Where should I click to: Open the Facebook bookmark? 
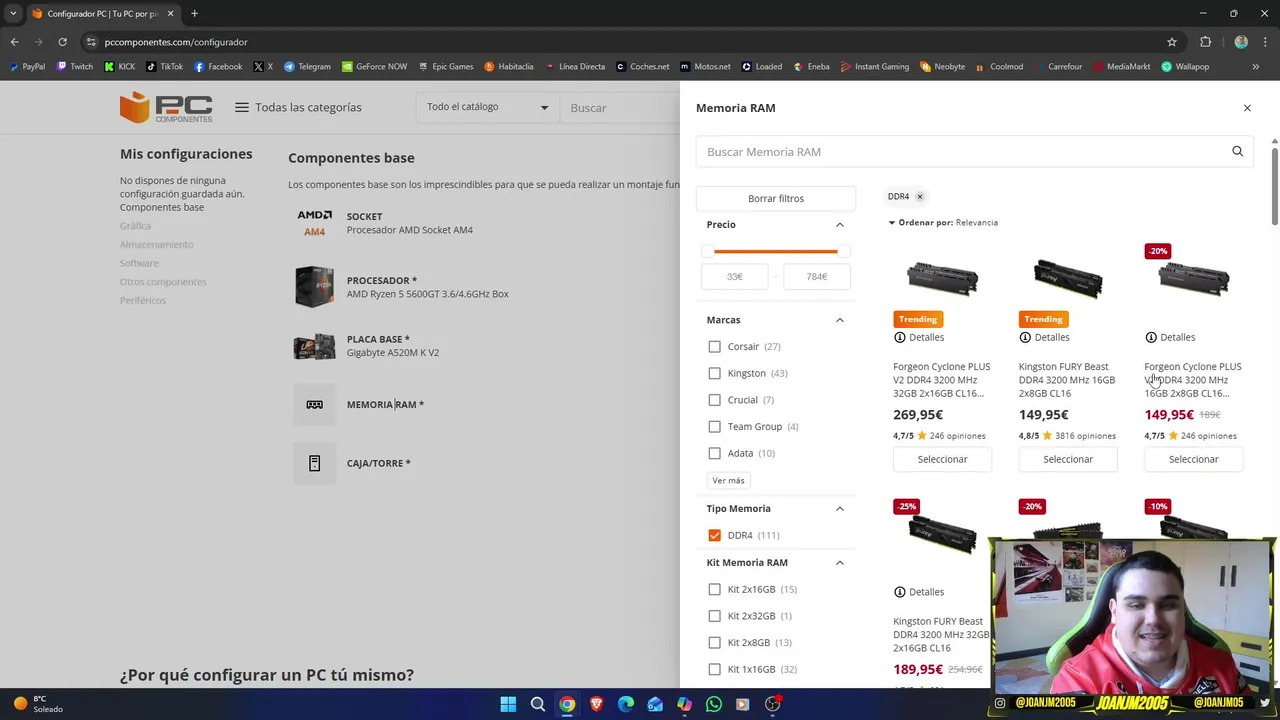(218, 67)
